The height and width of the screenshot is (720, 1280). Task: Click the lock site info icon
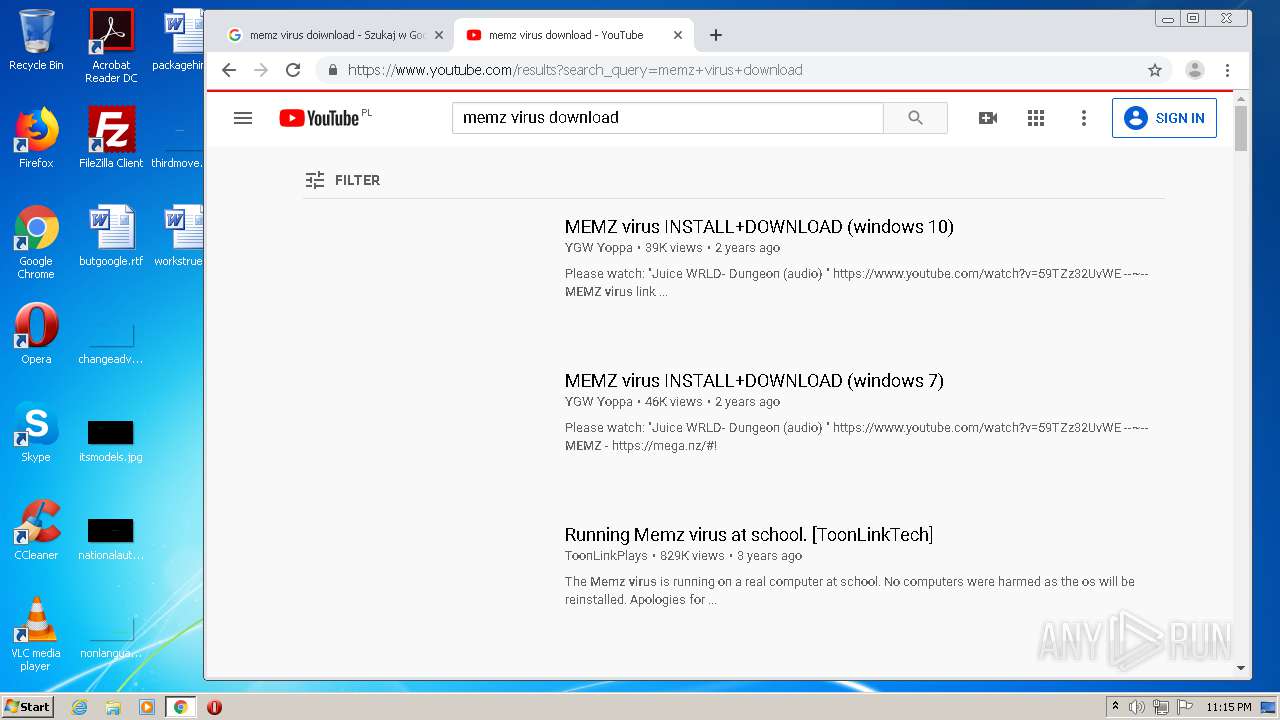point(333,70)
